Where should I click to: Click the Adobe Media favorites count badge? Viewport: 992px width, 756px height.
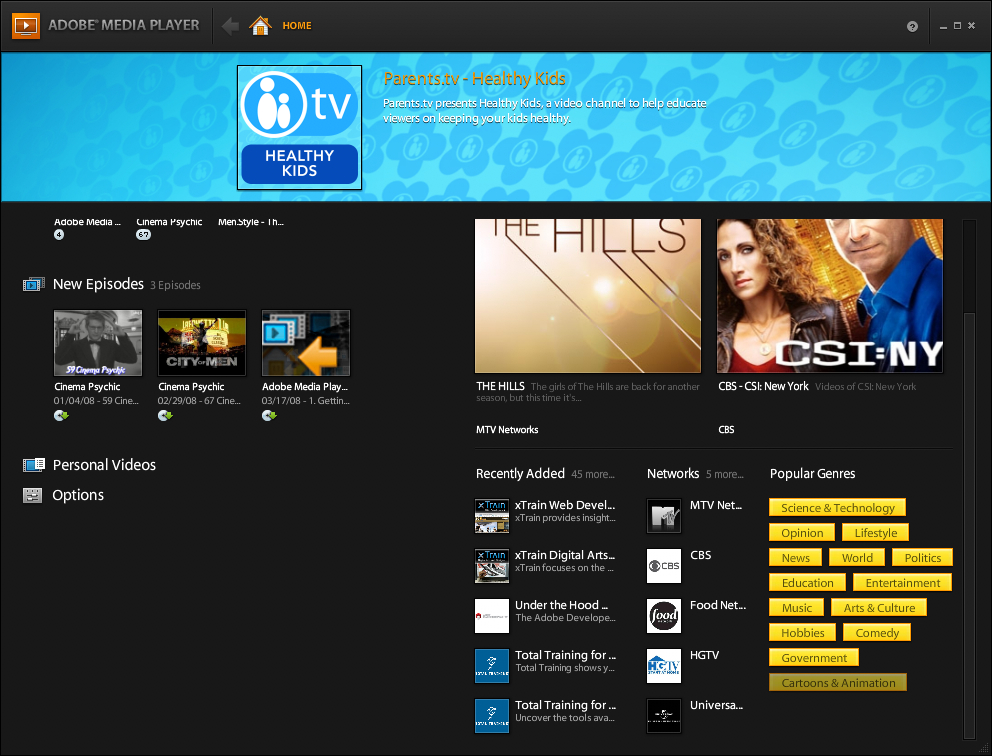[59, 235]
